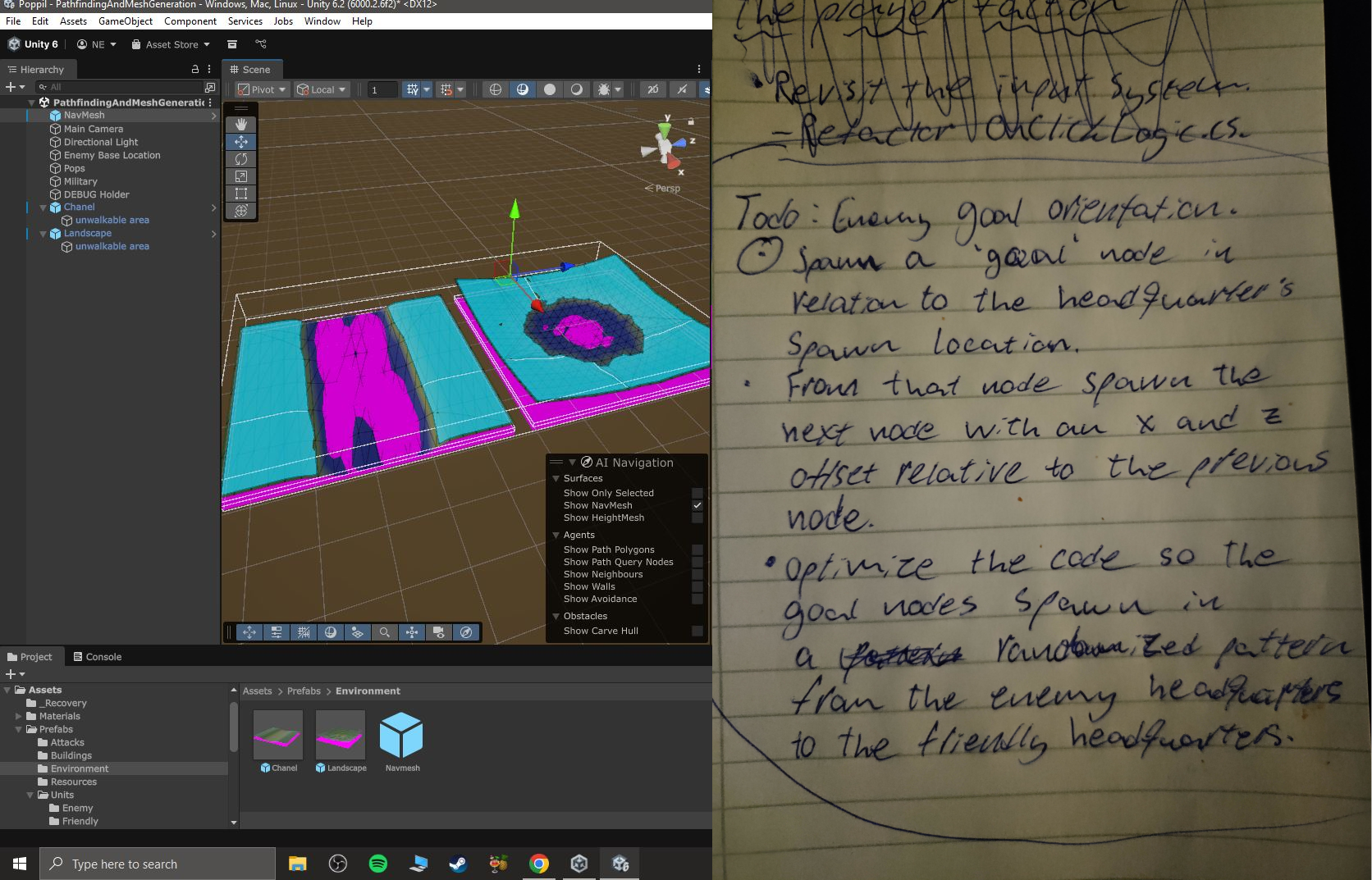Click the magnifier icon in bottom overlay bar
Viewport: 1372px width, 880px height.
coord(384,632)
